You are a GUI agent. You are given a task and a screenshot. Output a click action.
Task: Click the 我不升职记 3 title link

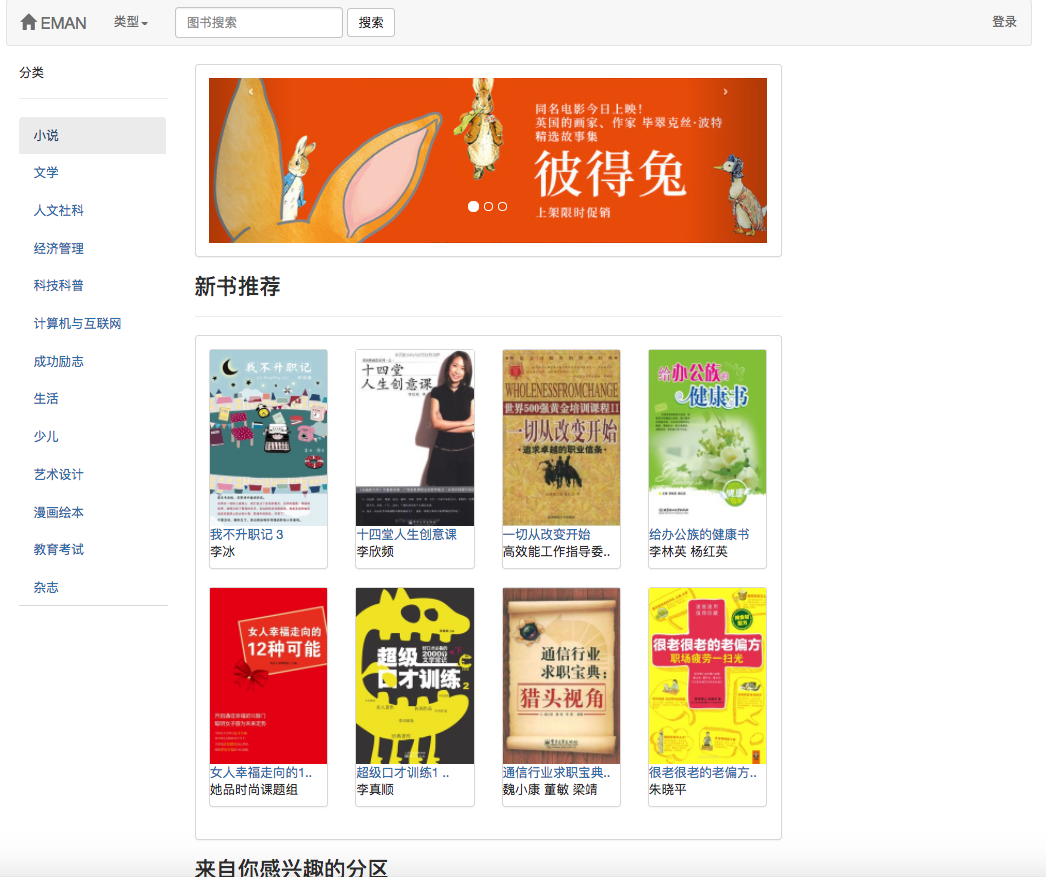(247, 534)
